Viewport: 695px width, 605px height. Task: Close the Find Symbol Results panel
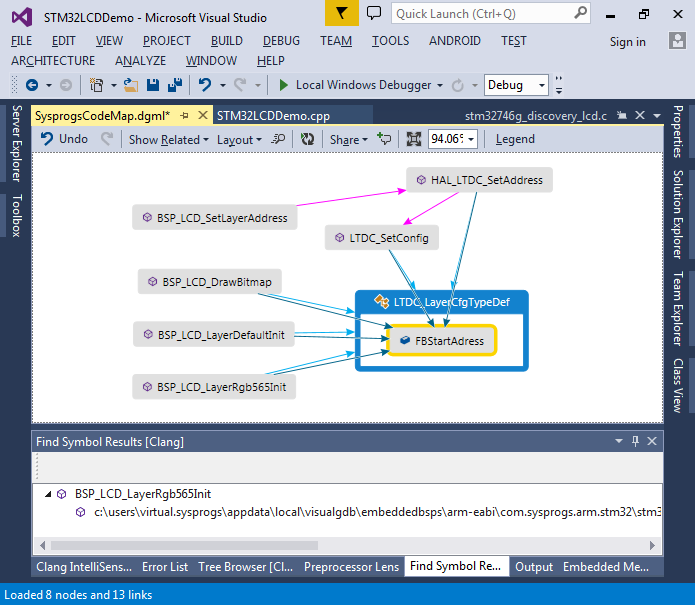pyautogui.click(x=652, y=441)
